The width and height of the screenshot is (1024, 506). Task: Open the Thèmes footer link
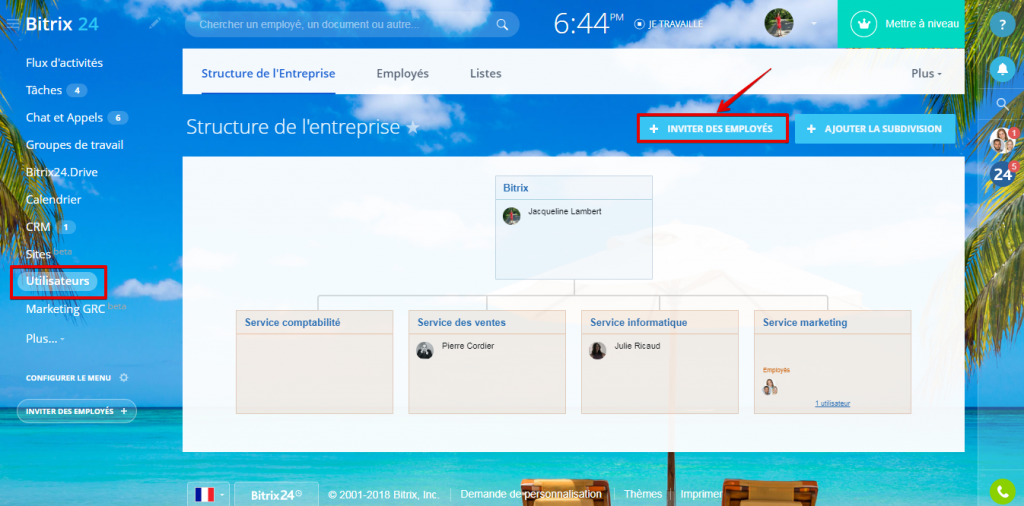point(643,494)
